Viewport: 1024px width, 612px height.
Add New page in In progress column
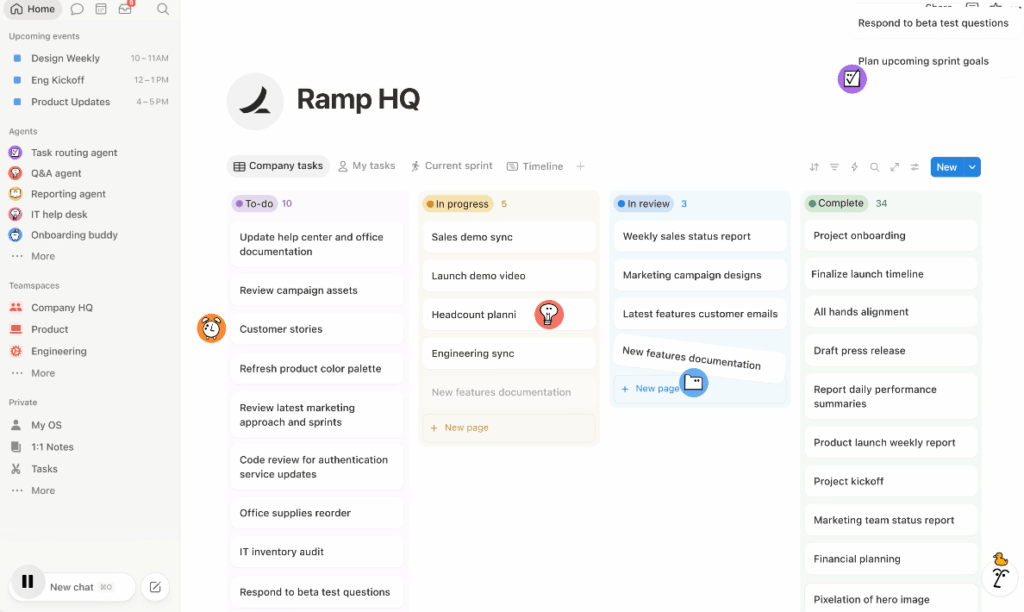[509, 428]
